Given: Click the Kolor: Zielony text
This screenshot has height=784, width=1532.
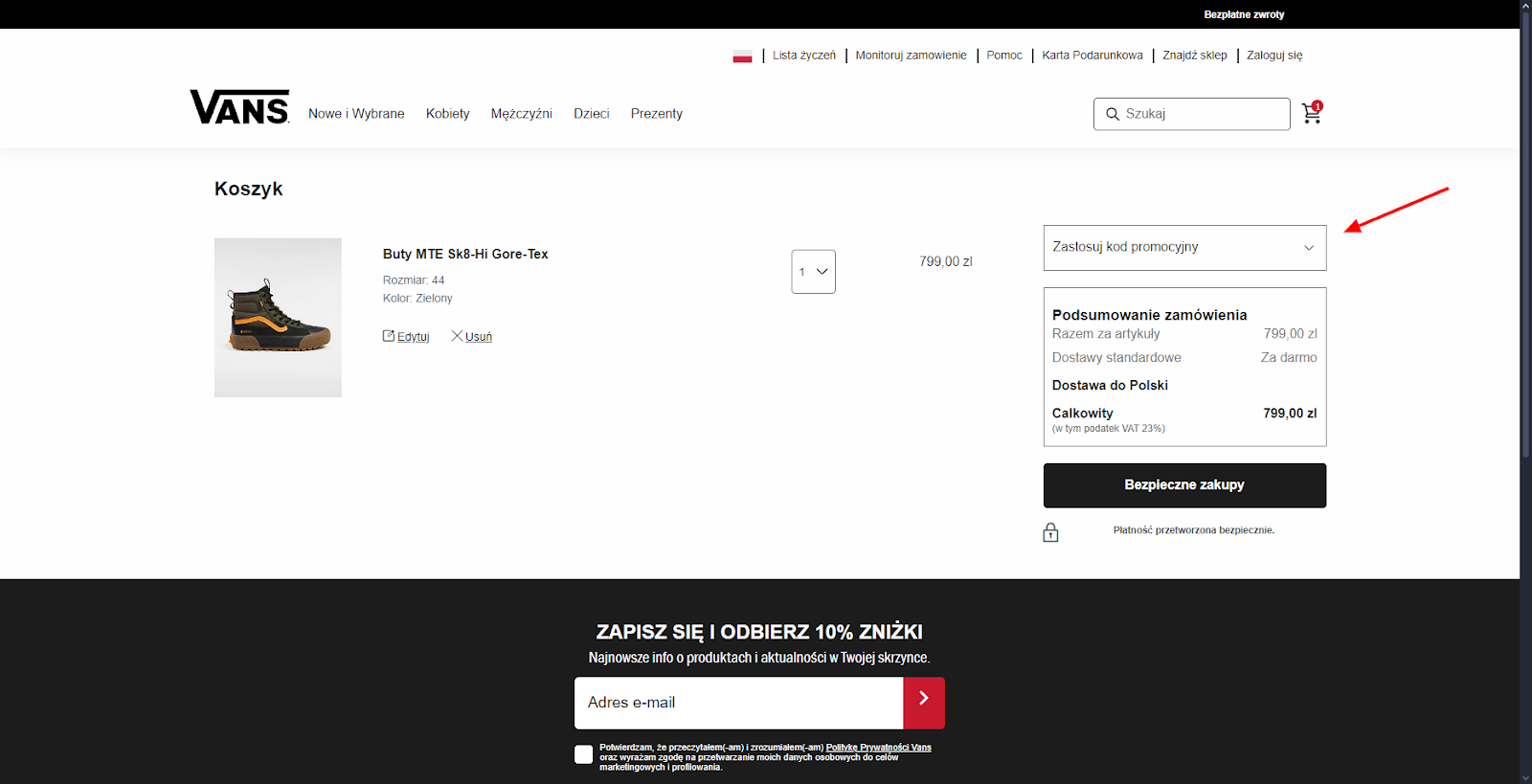Looking at the screenshot, I should pos(417,299).
